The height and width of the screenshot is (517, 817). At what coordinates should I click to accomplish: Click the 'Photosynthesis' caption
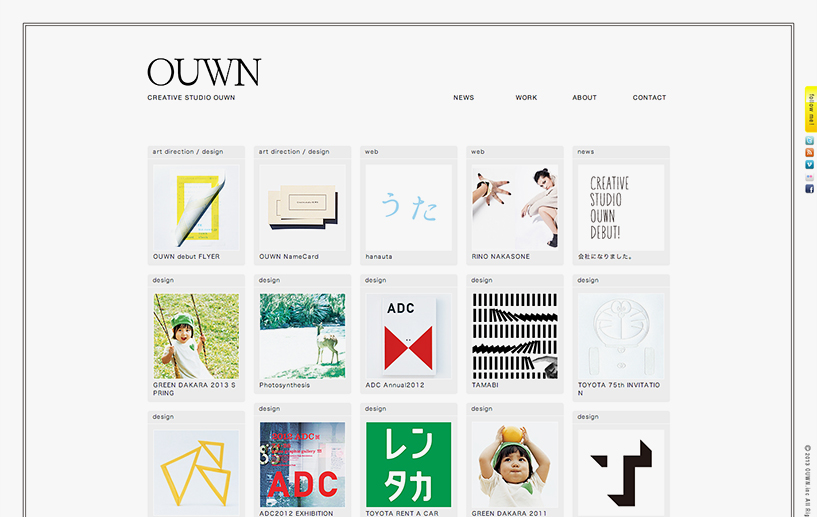pos(284,385)
